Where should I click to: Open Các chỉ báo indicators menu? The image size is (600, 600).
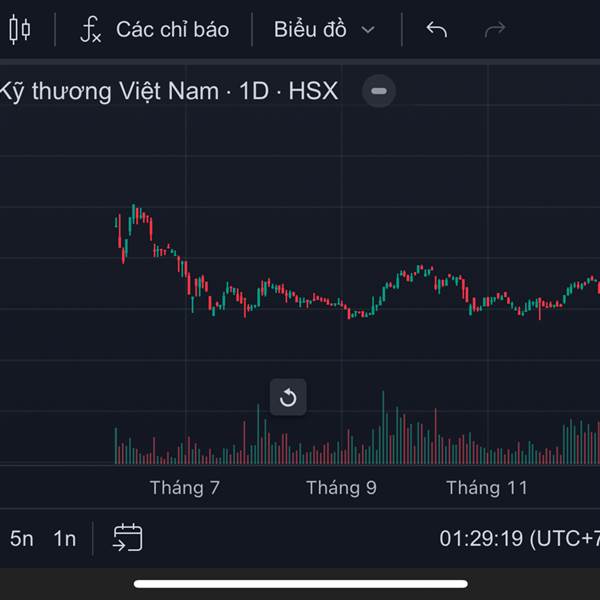click(x=173, y=29)
